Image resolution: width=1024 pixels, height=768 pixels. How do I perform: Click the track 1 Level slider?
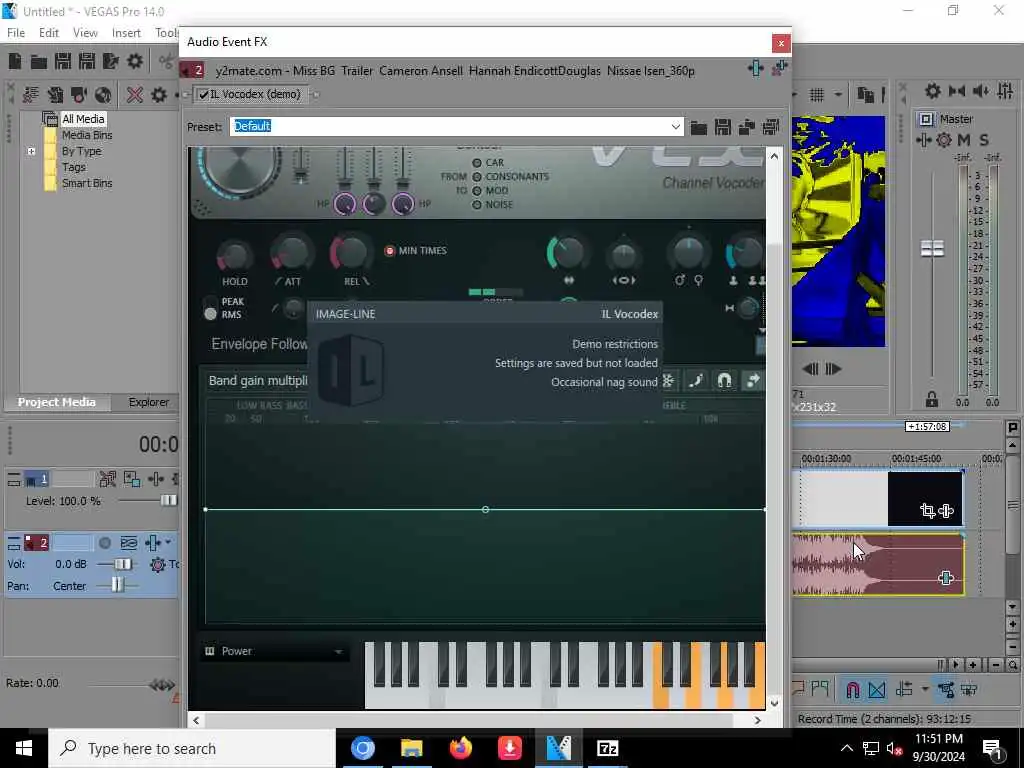click(x=168, y=501)
